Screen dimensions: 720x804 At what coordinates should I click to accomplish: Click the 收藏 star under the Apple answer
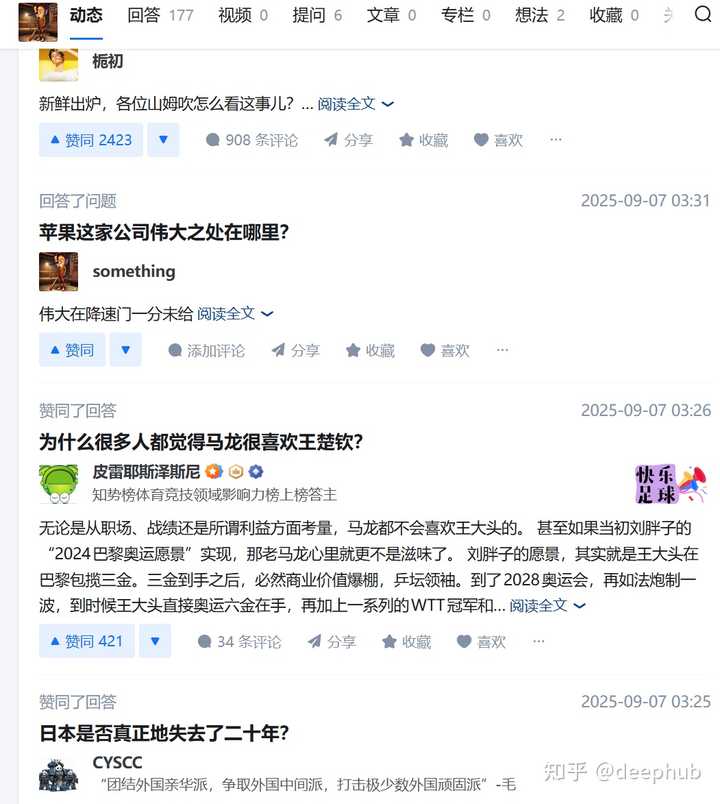click(x=370, y=350)
